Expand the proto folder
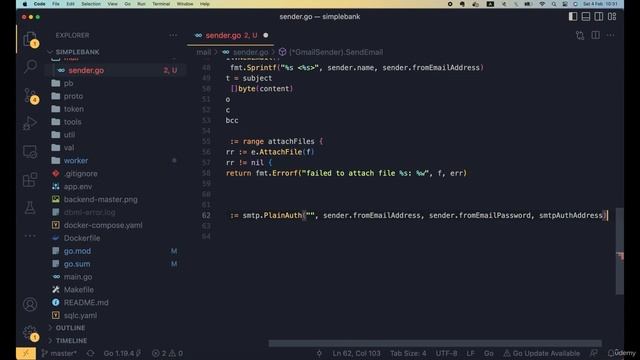640x360 pixels. coord(73,96)
